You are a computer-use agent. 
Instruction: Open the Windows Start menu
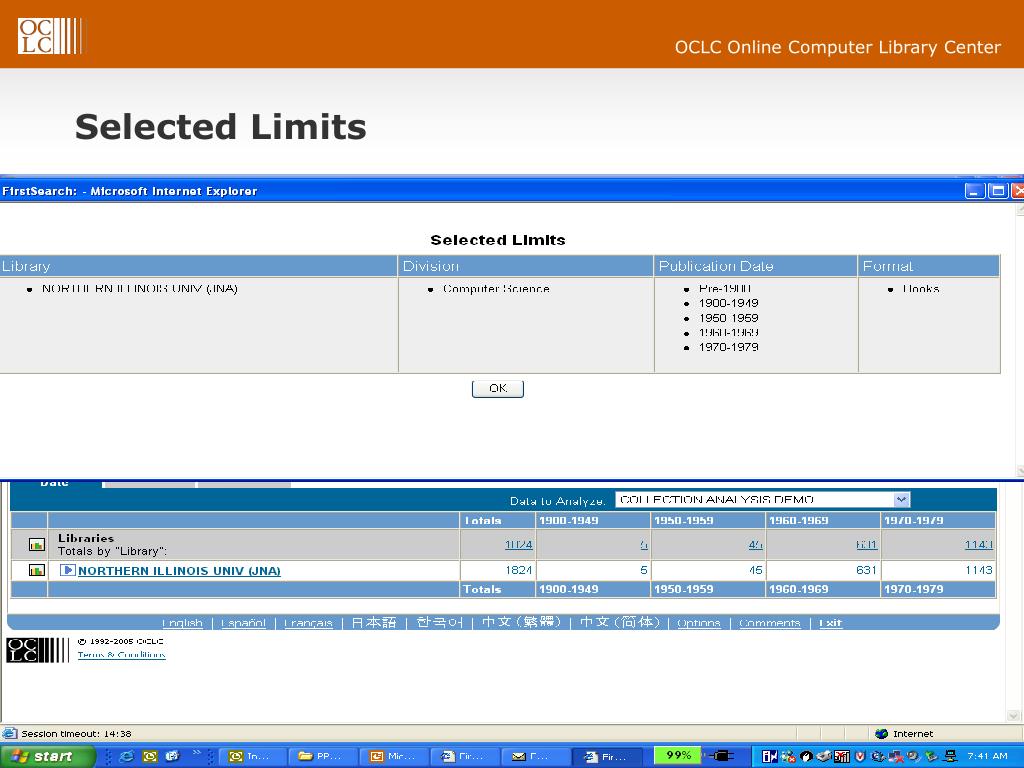[47, 756]
